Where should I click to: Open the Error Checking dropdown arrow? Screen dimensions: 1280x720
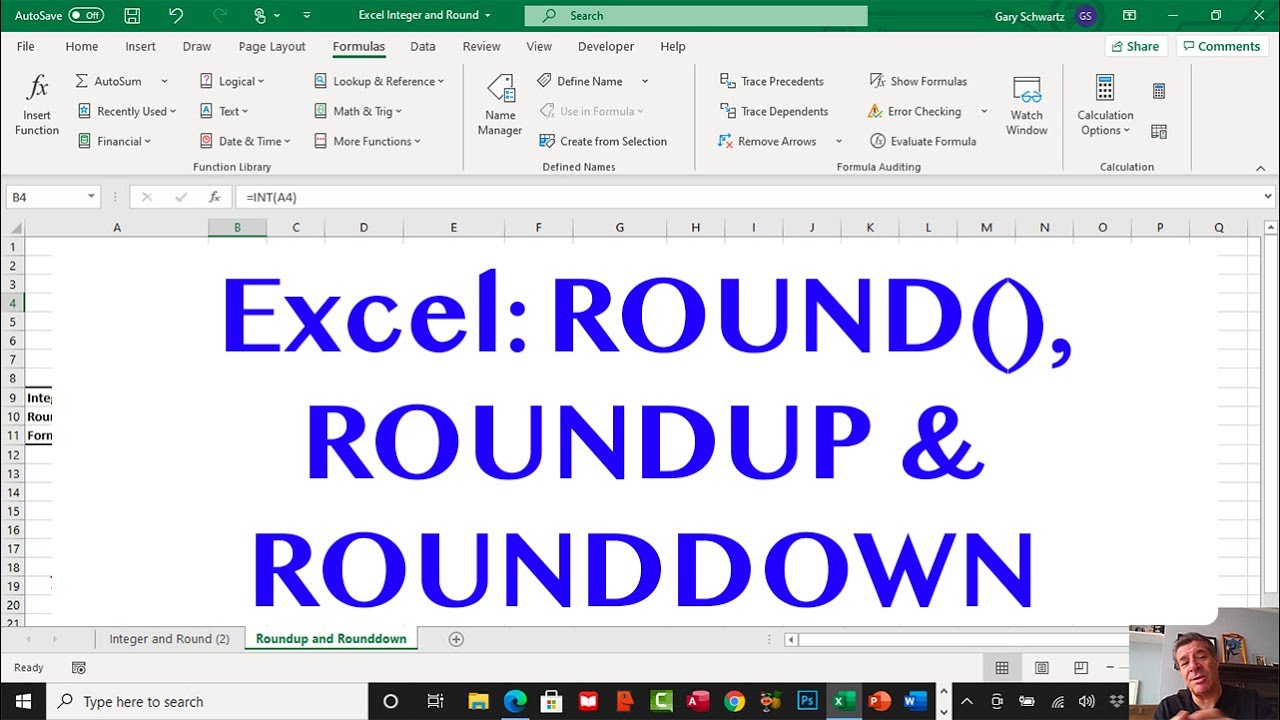pyautogui.click(x=984, y=111)
